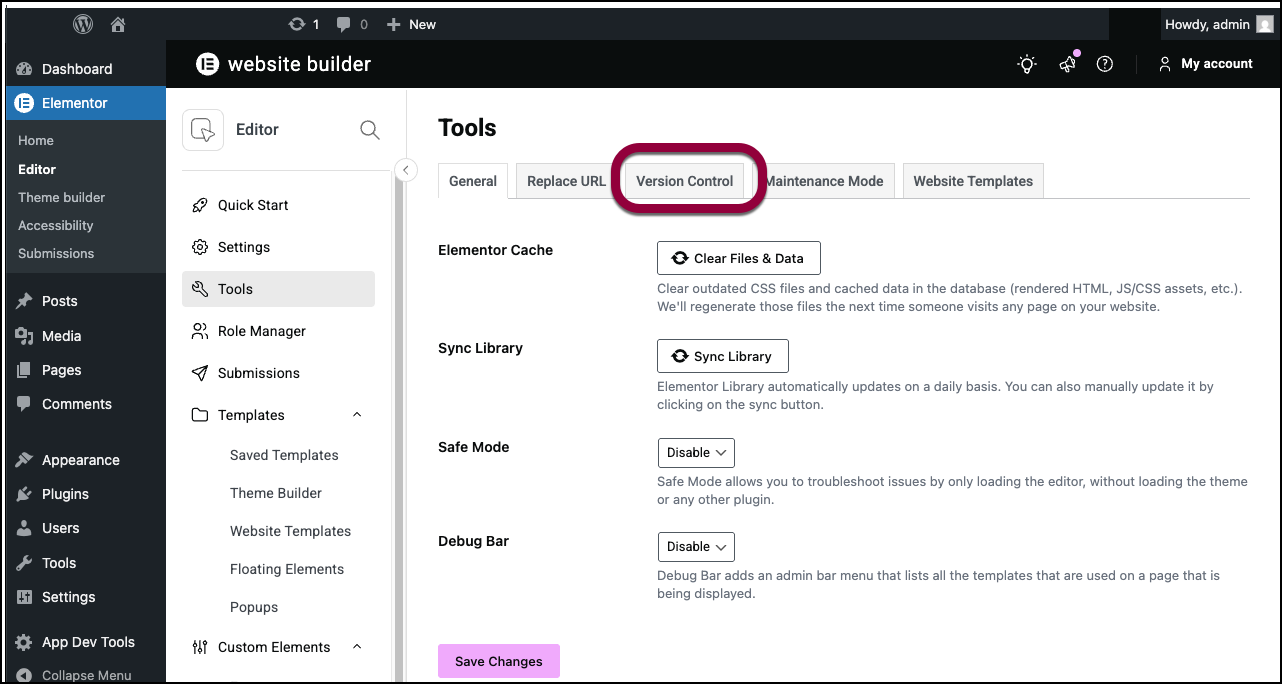Click the Elementor logo in website builder header

click(207, 64)
